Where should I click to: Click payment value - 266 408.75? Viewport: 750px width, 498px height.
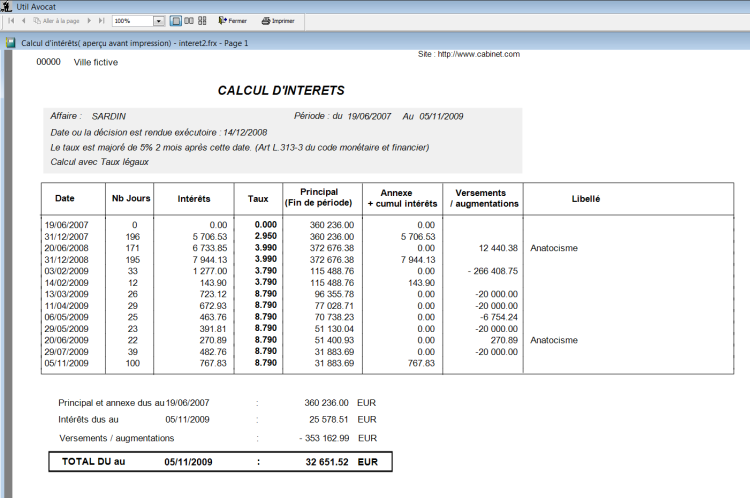point(493,271)
